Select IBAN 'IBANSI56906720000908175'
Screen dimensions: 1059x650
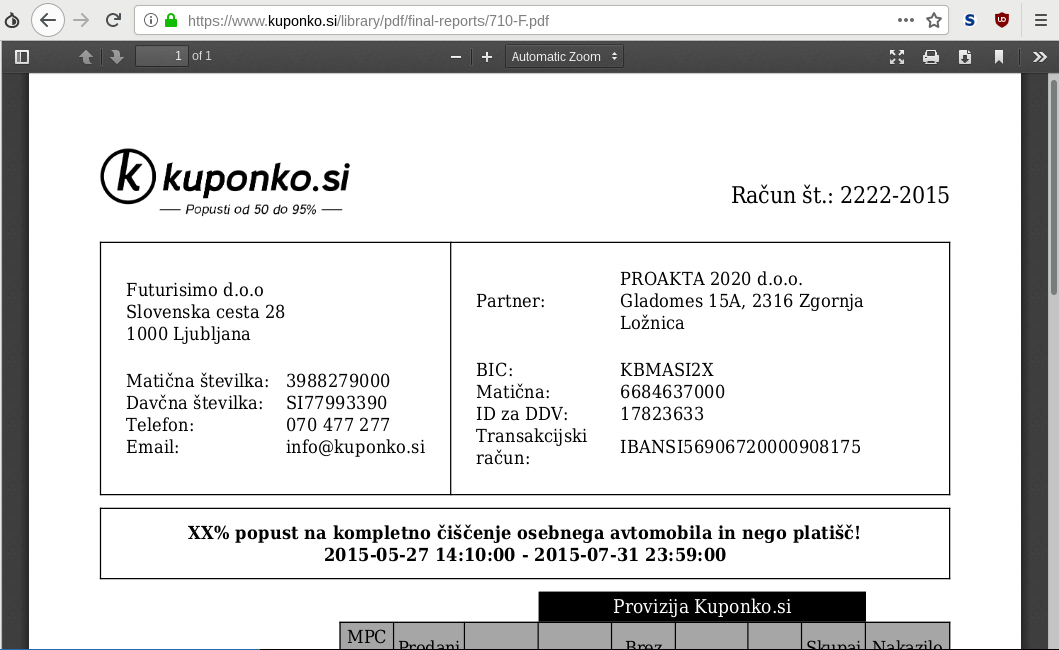[x=740, y=447]
